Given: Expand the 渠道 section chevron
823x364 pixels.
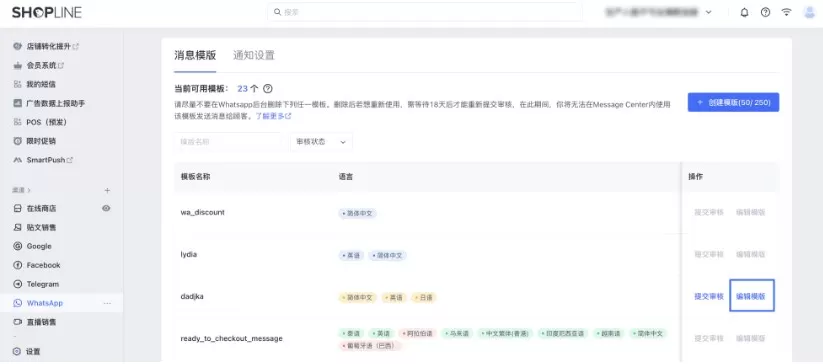Looking at the screenshot, I should point(29,190).
